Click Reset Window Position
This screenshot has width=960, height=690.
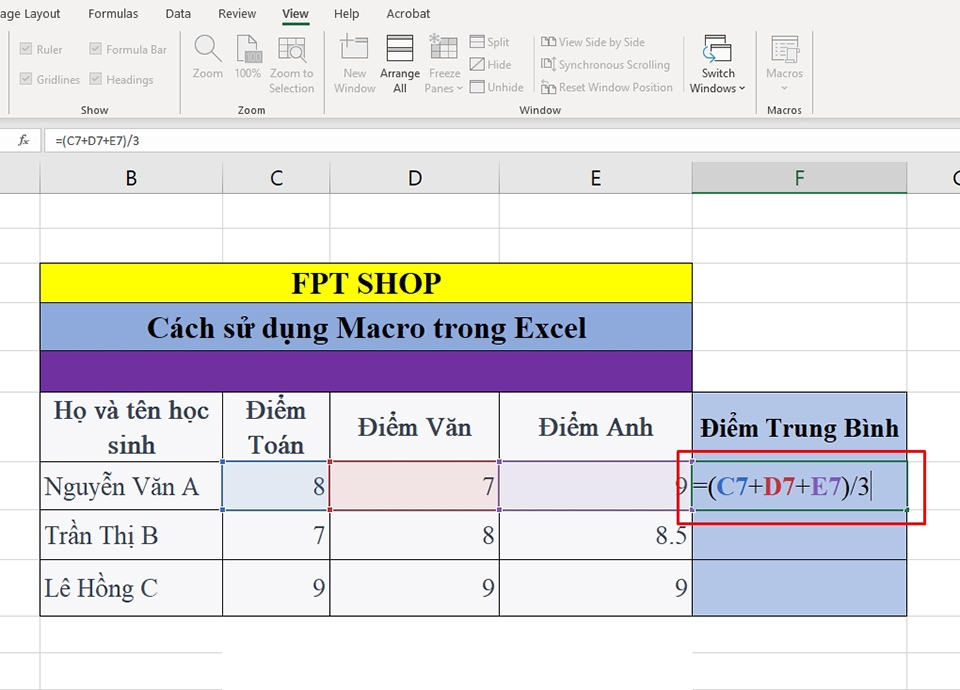click(x=606, y=87)
